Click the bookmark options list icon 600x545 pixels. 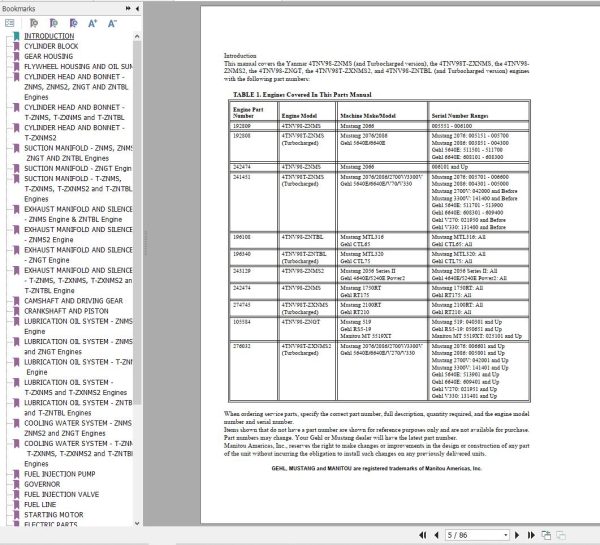coord(10,23)
